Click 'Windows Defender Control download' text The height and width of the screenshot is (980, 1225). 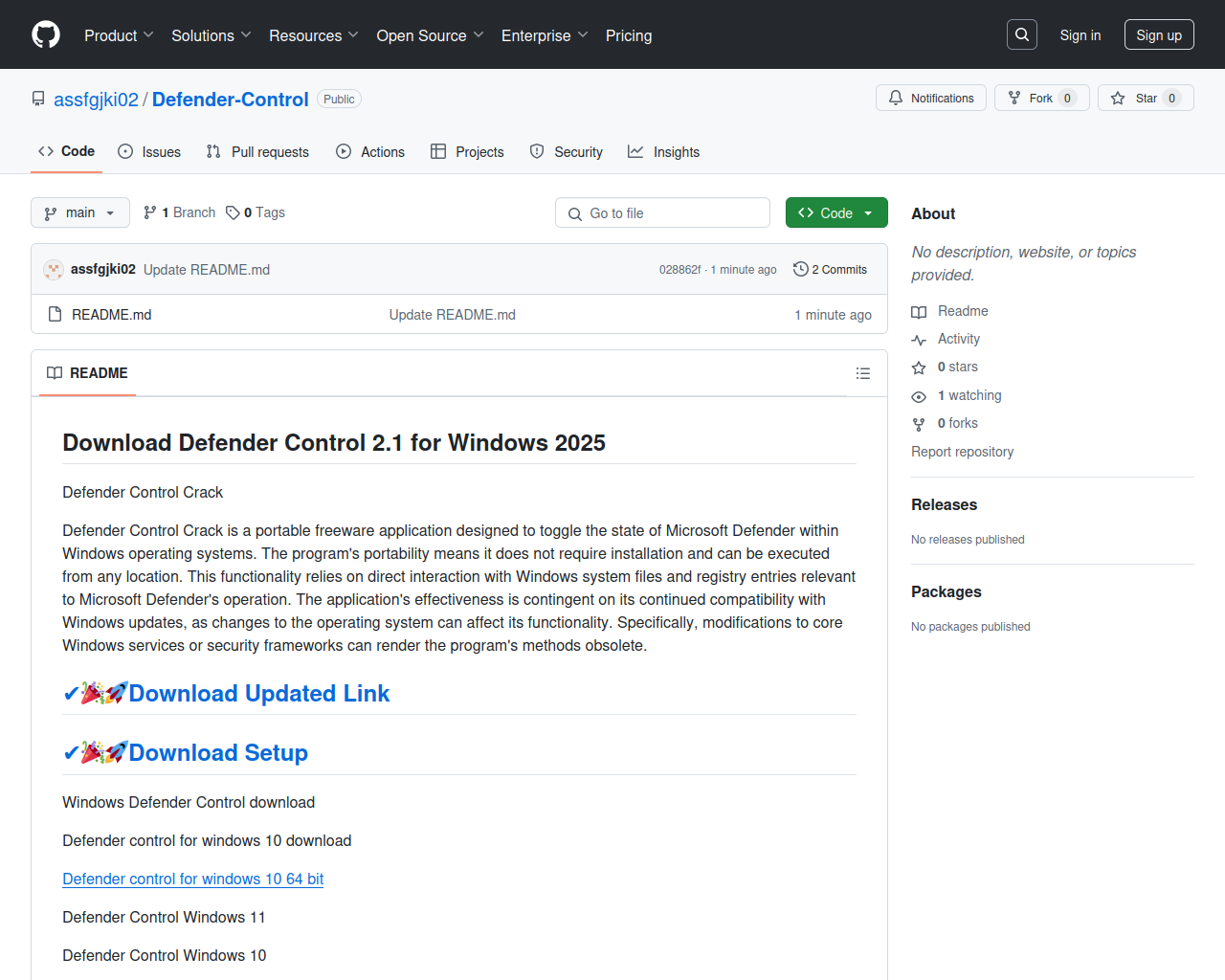tap(189, 802)
